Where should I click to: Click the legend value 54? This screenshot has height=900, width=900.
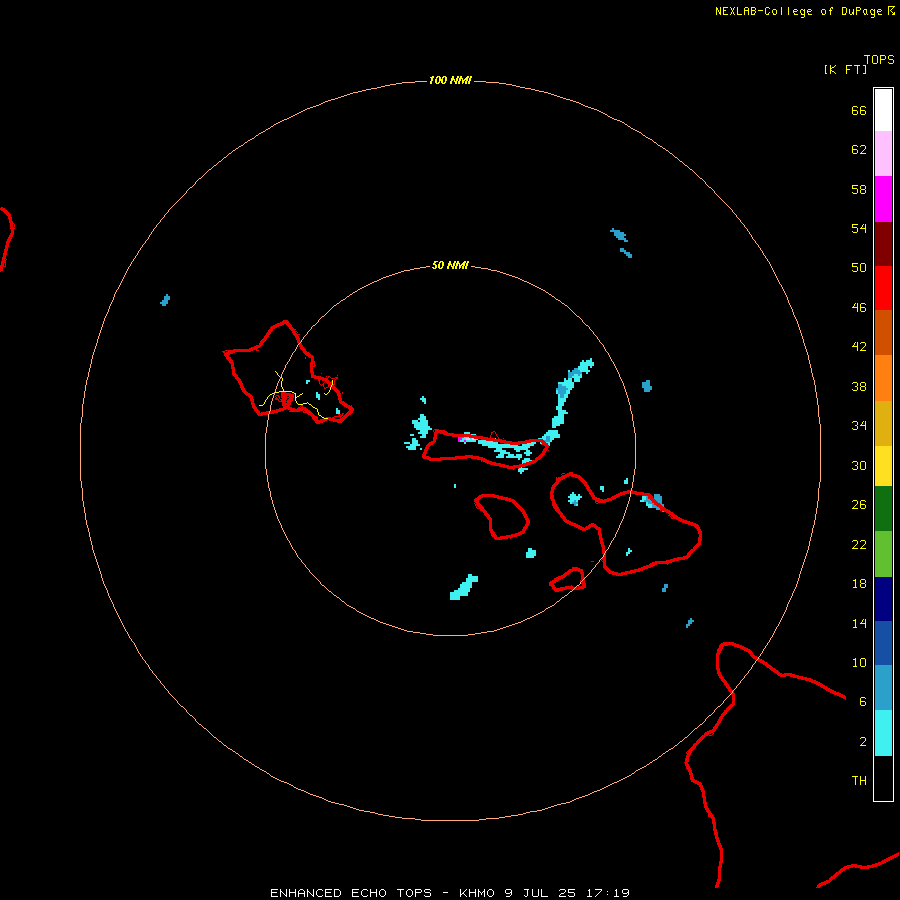pyautogui.click(x=859, y=228)
